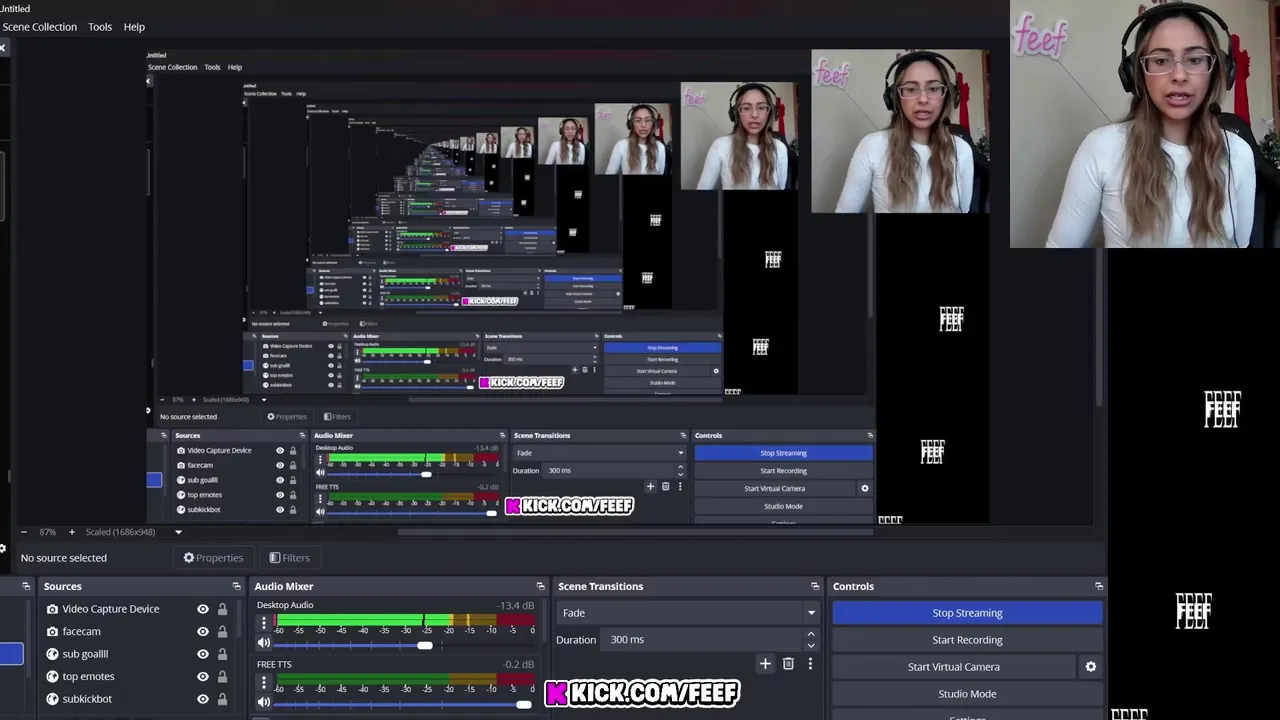Undock the Sources panel with its float icon
The width and height of the screenshot is (1280, 720).
(x=237, y=586)
